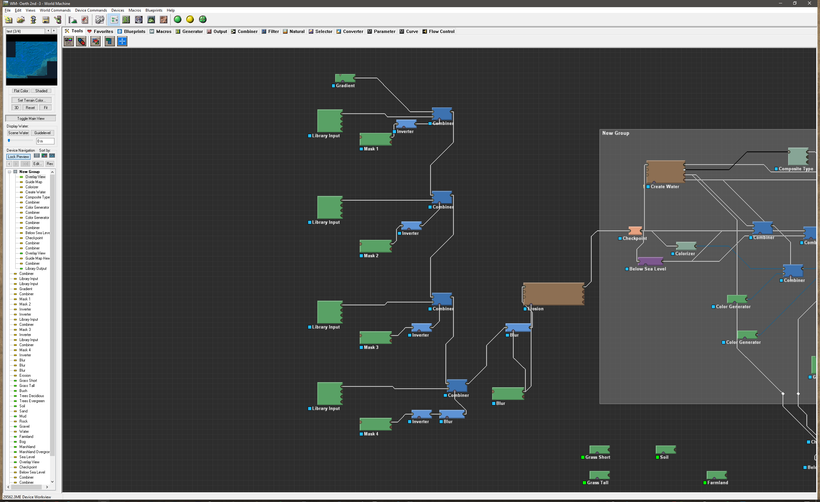The width and height of the screenshot is (820, 502).
Task: Click the preview Fit button
Action: [x=45, y=108]
